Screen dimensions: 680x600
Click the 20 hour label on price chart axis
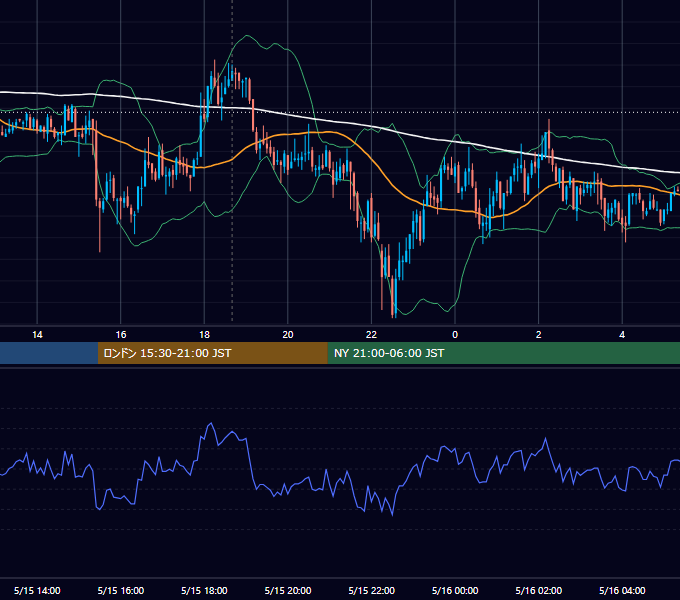tap(288, 335)
